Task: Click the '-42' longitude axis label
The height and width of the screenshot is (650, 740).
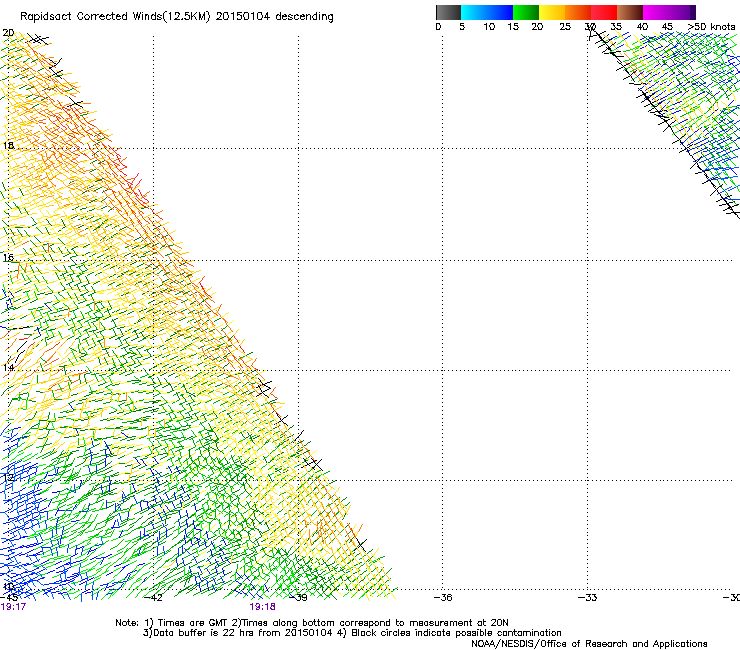Action: (x=153, y=598)
